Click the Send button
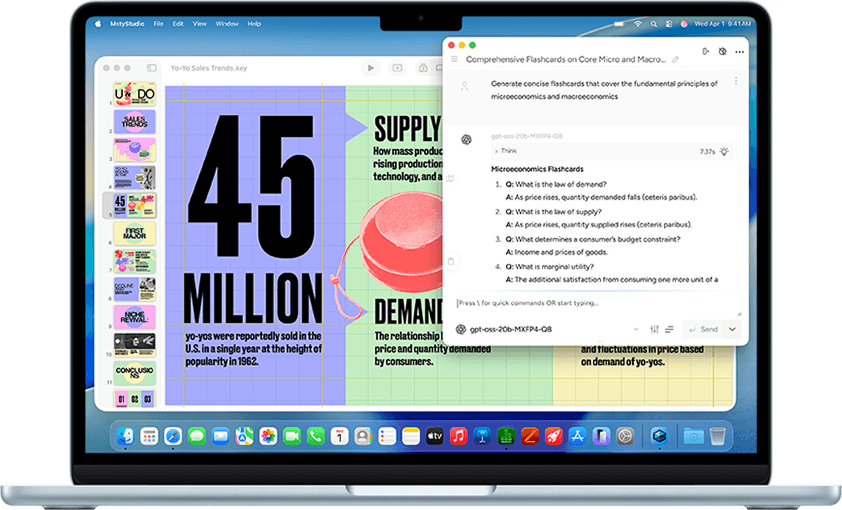This screenshot has height=510, width=842. (x=703, y=329)
